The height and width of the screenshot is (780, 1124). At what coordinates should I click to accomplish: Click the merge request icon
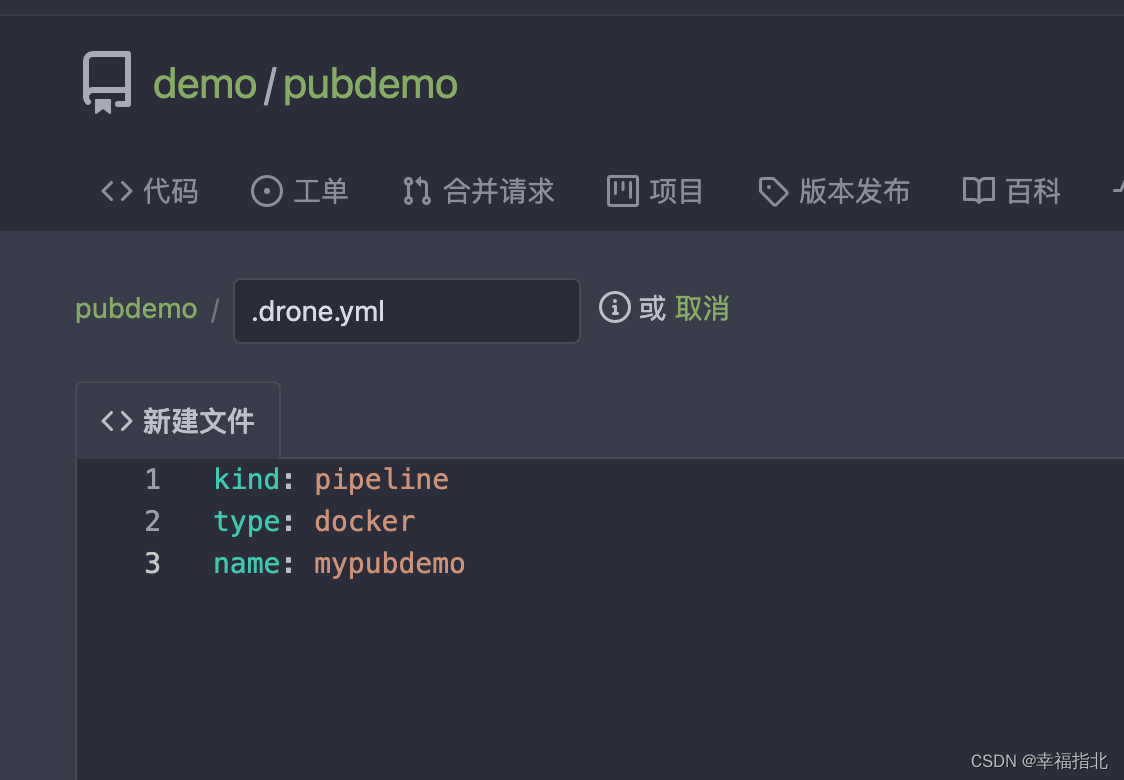416,191
